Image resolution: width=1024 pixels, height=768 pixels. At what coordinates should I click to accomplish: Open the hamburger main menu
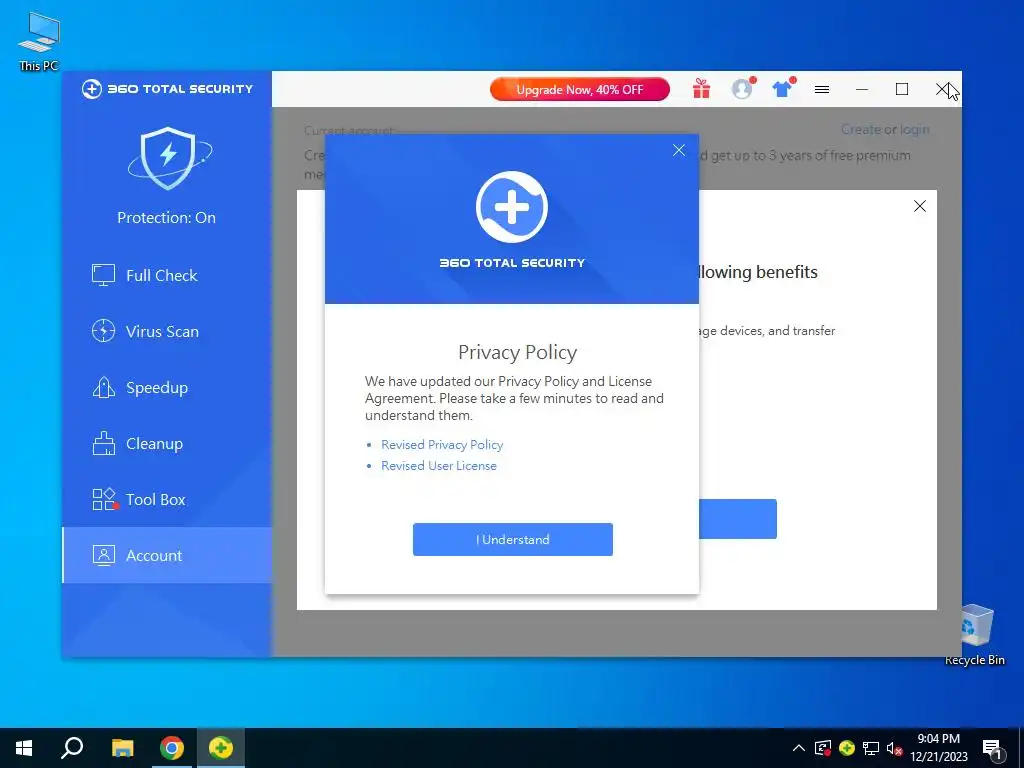click(x=822, y=89)
